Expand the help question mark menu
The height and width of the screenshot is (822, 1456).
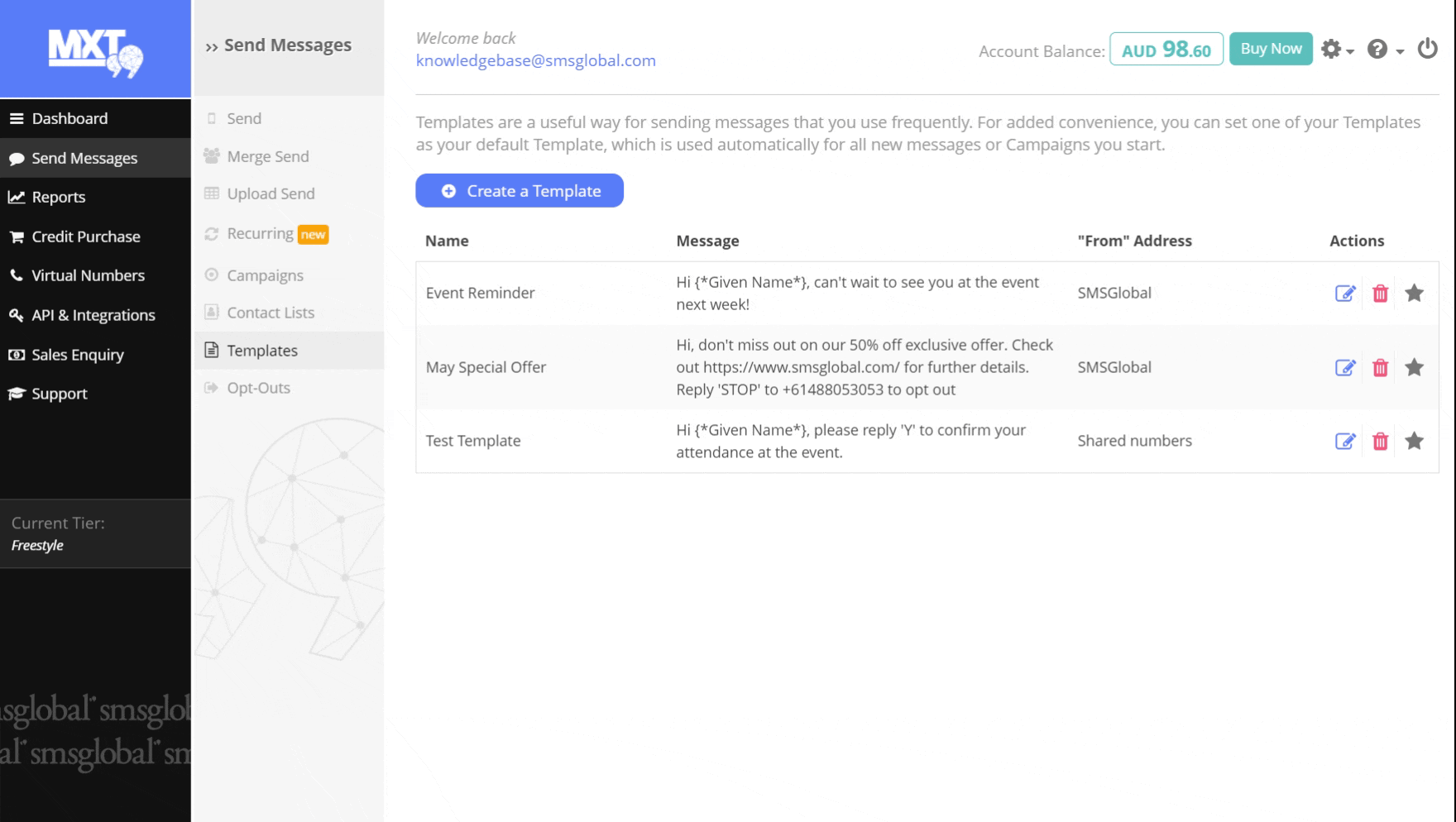pyautogui.click(x=1384, y=50)
